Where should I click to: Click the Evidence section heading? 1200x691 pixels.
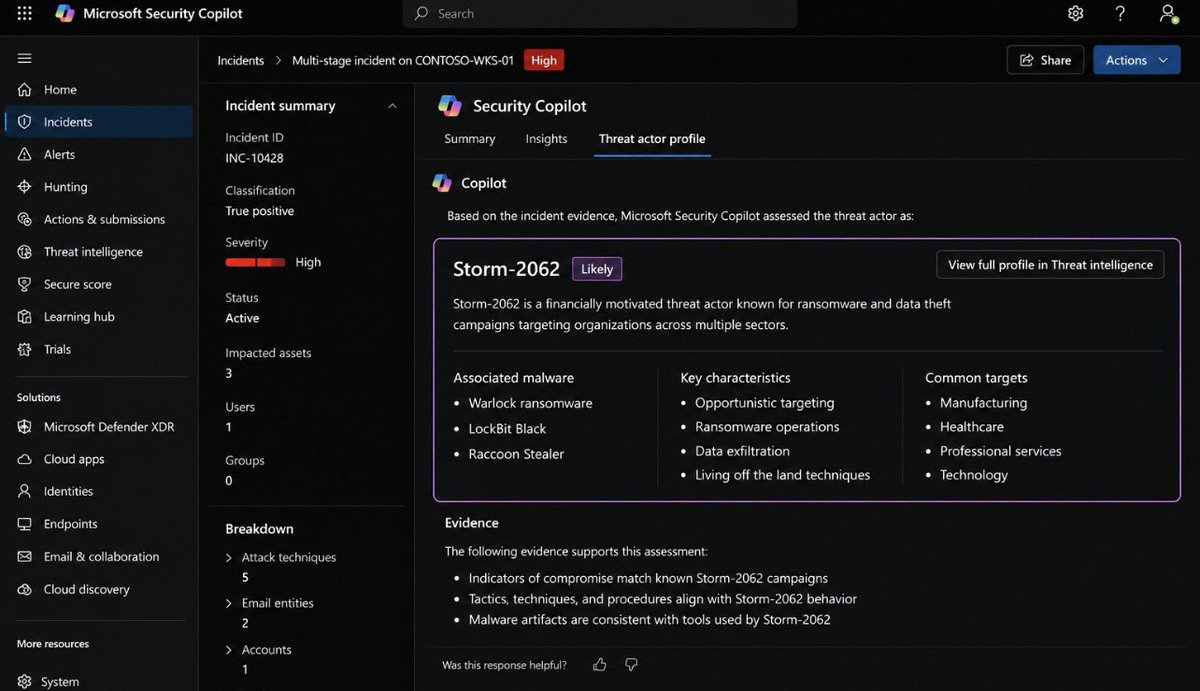point(471,523)
